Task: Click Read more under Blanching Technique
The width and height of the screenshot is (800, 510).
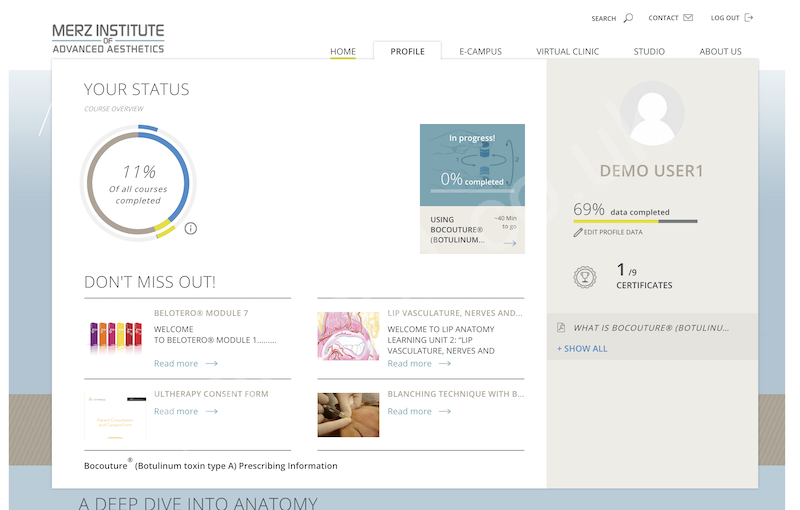Action: tap(409, 412)
